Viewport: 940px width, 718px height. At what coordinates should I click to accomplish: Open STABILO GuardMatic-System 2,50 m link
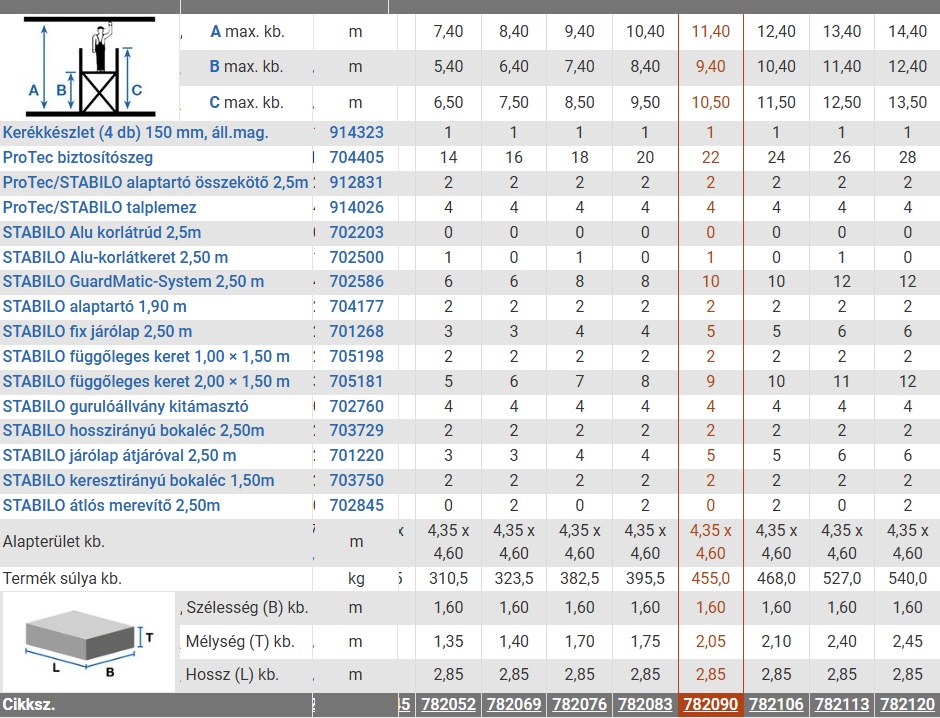[133, 282]
